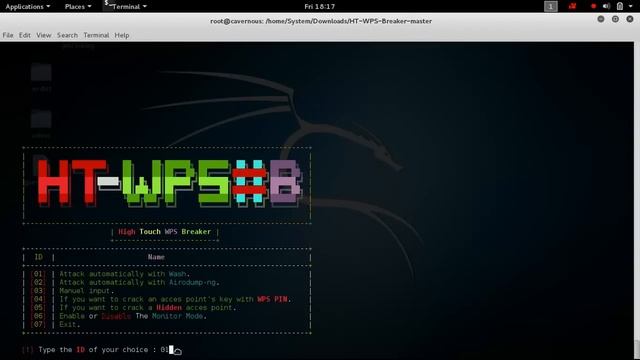This screenshot has width=640, height=360.
Task: Click the 'WPS PIN' red text
Action: click(x=272, y=299)
